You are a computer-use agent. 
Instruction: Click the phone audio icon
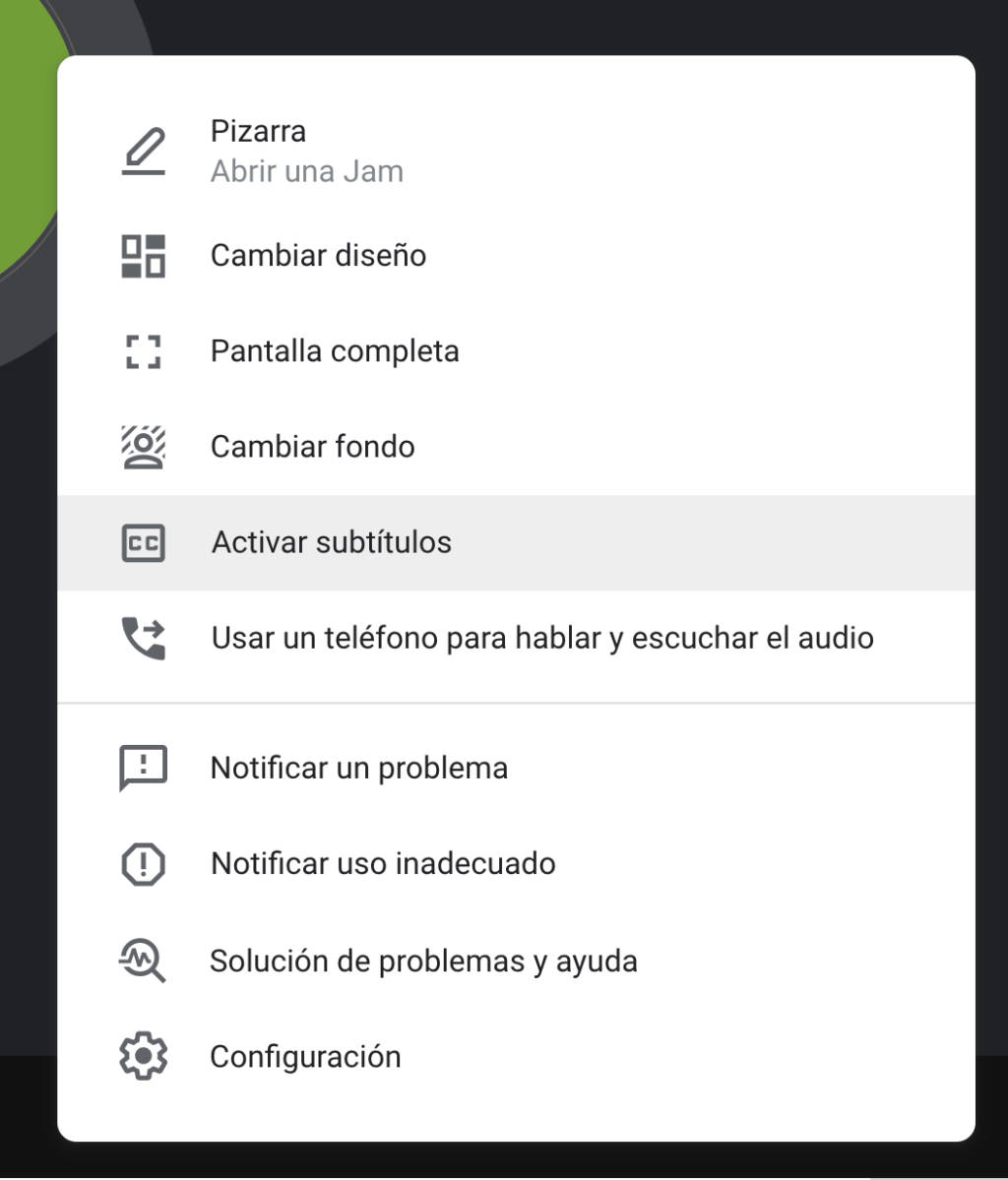pyautogui.click(x=144, y=638)
